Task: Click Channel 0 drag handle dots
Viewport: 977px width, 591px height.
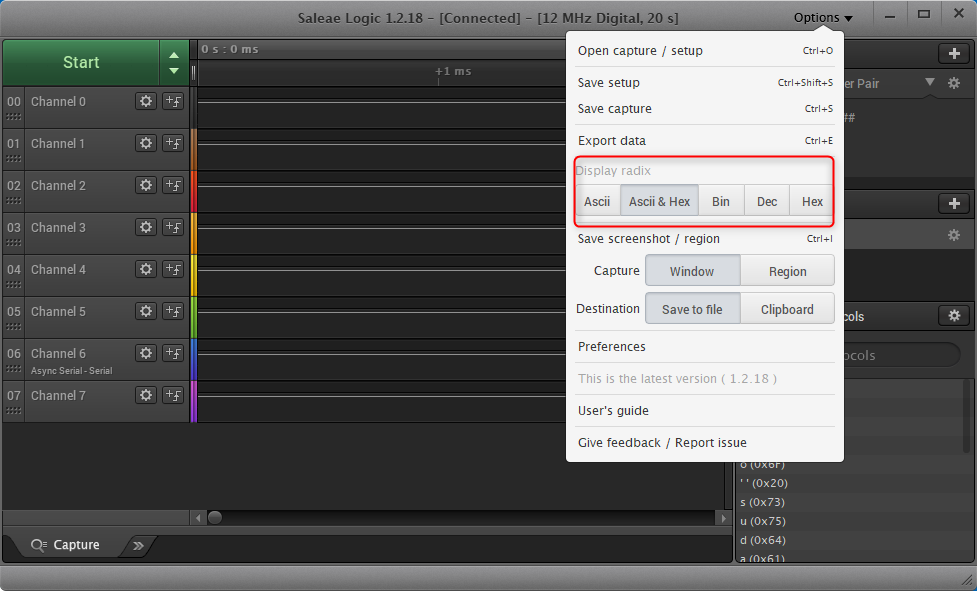Action: 13,116
